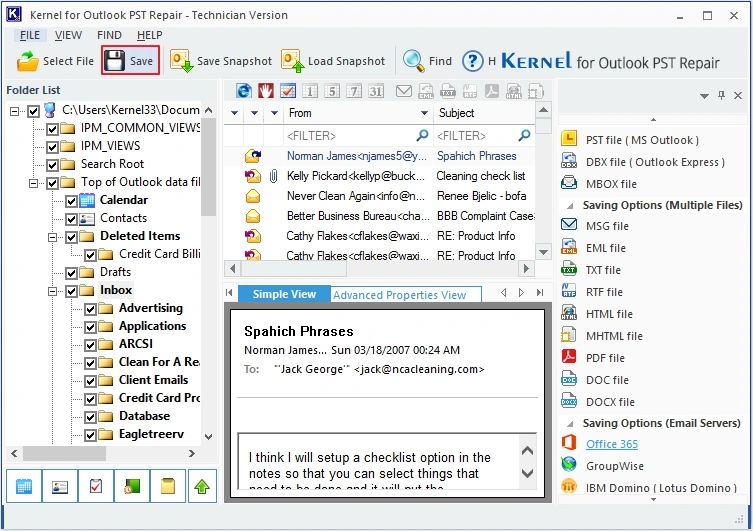The image size is (753, 531).
Task: Click the envelope MSG save icon in mini toolbar
Action: coord(403,90)
